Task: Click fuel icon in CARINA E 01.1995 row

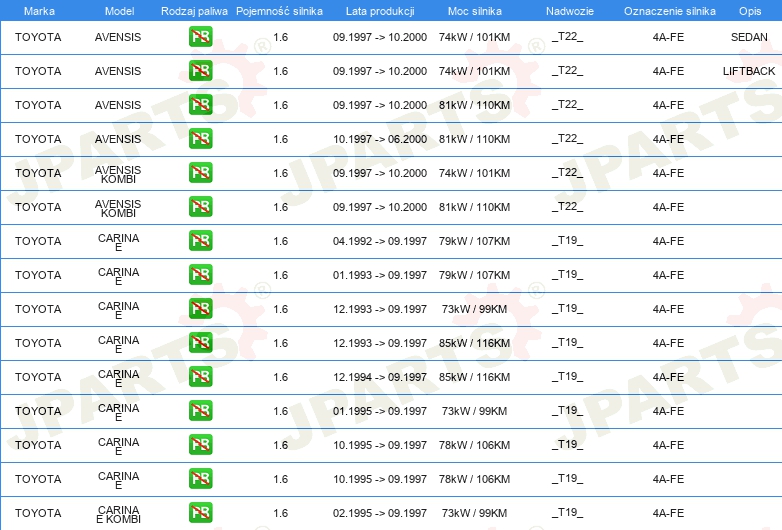Action: pyautogui.click(x=200, y=410)
